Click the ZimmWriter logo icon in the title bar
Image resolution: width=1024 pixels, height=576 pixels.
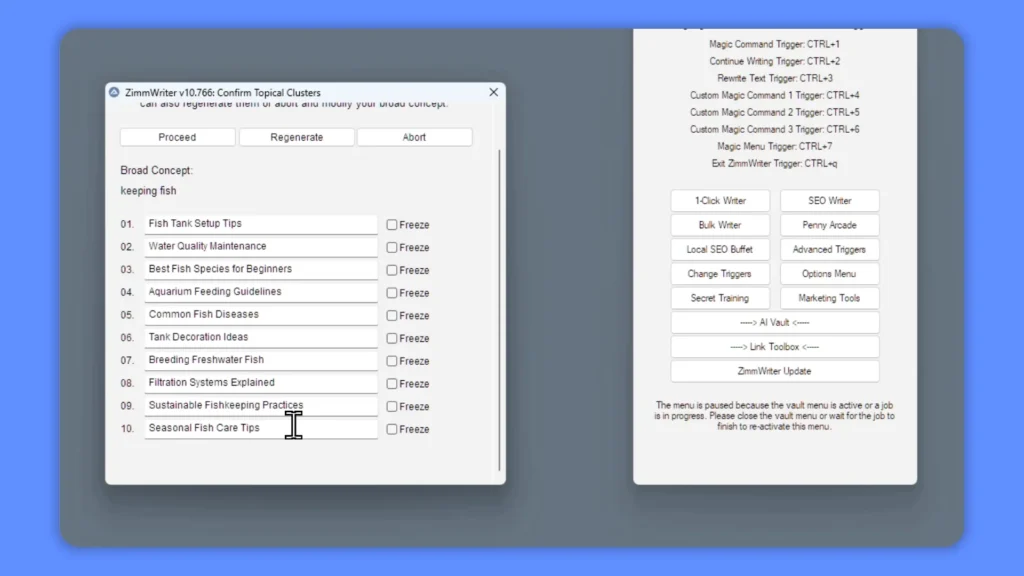(113, 92)
